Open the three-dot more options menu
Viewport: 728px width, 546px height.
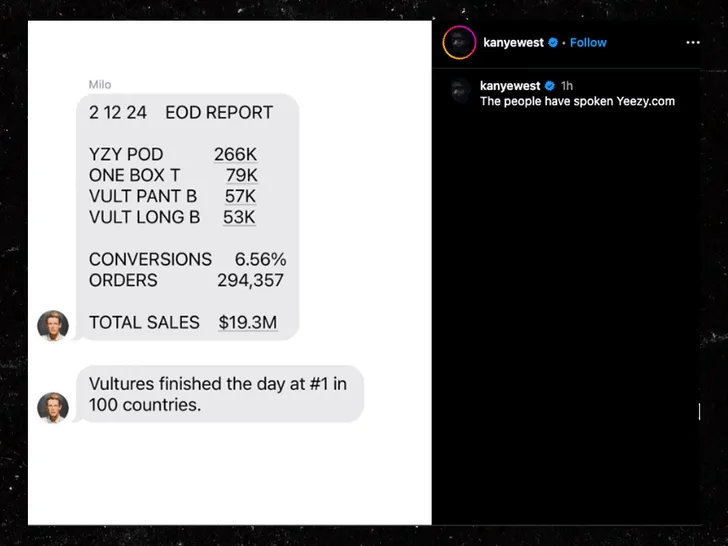693,43
